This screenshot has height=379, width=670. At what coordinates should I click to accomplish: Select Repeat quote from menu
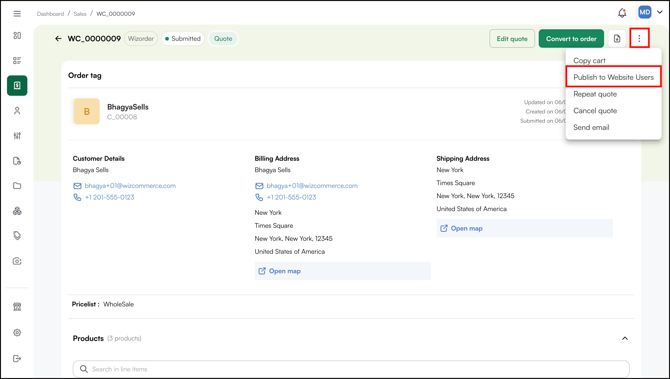point(595,94)
